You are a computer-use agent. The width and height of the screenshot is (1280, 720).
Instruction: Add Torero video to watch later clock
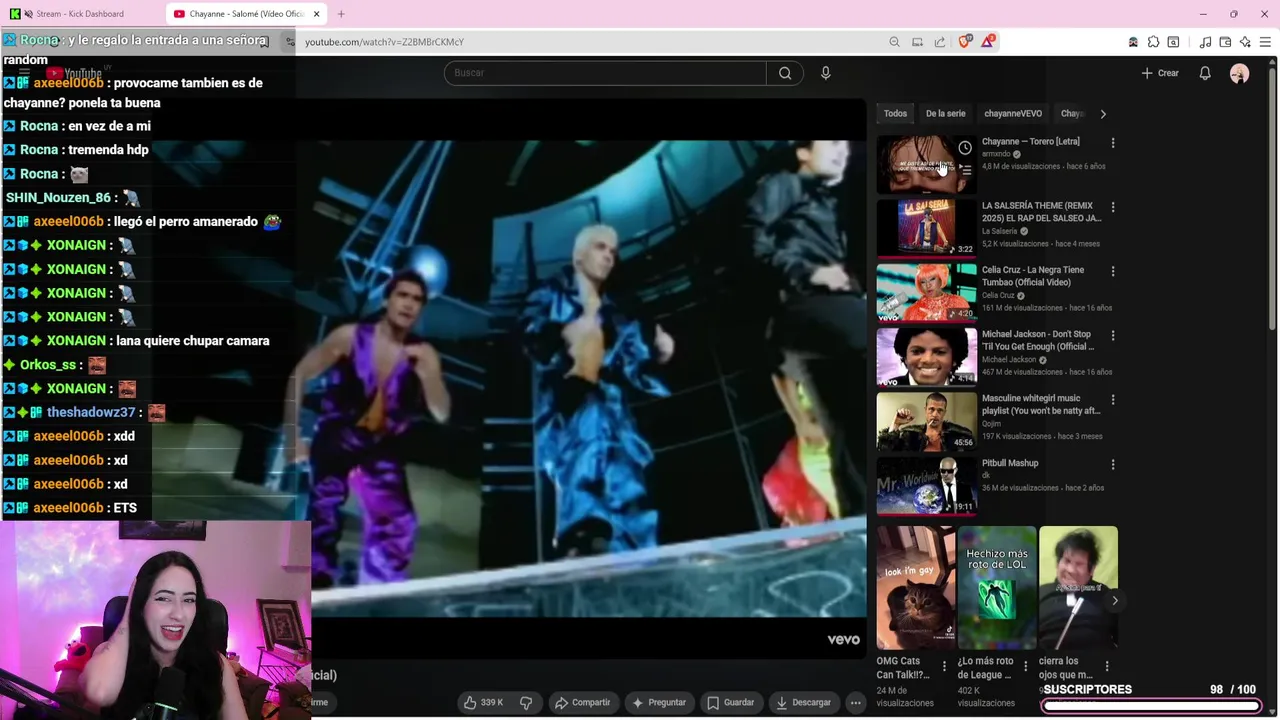click(x=965, y=148)
